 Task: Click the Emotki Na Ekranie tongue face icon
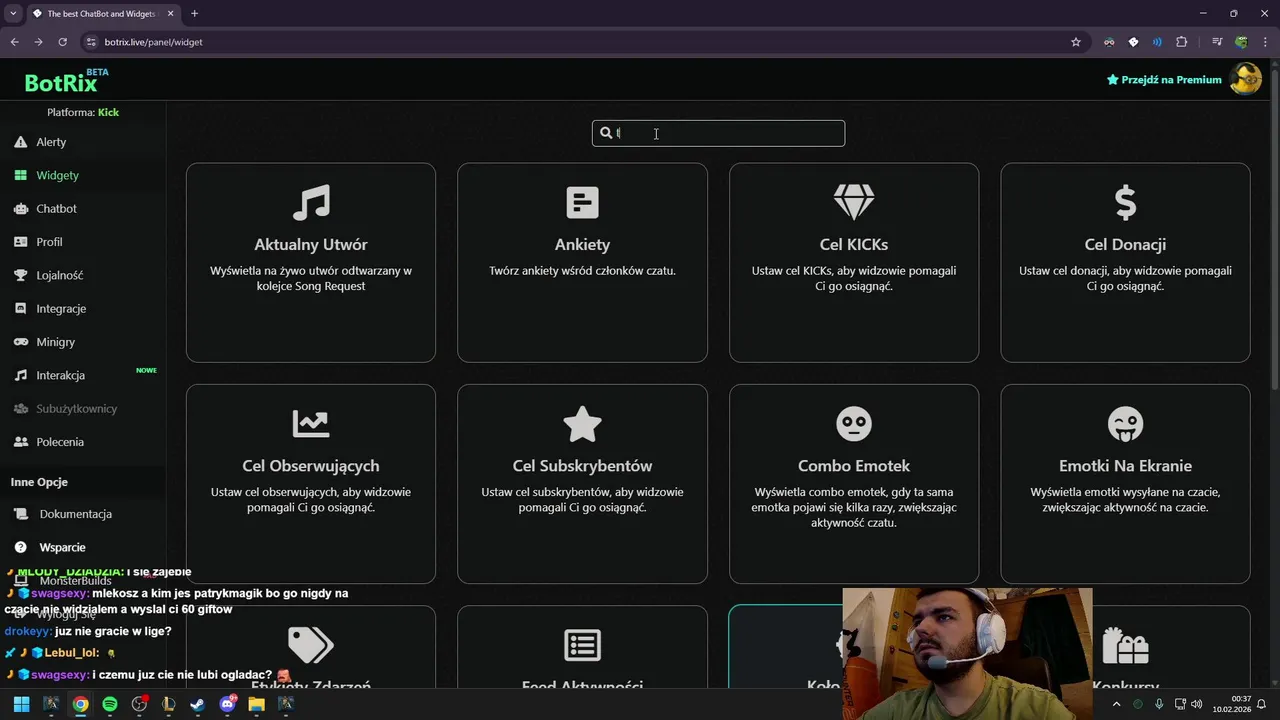[1125, 424]
